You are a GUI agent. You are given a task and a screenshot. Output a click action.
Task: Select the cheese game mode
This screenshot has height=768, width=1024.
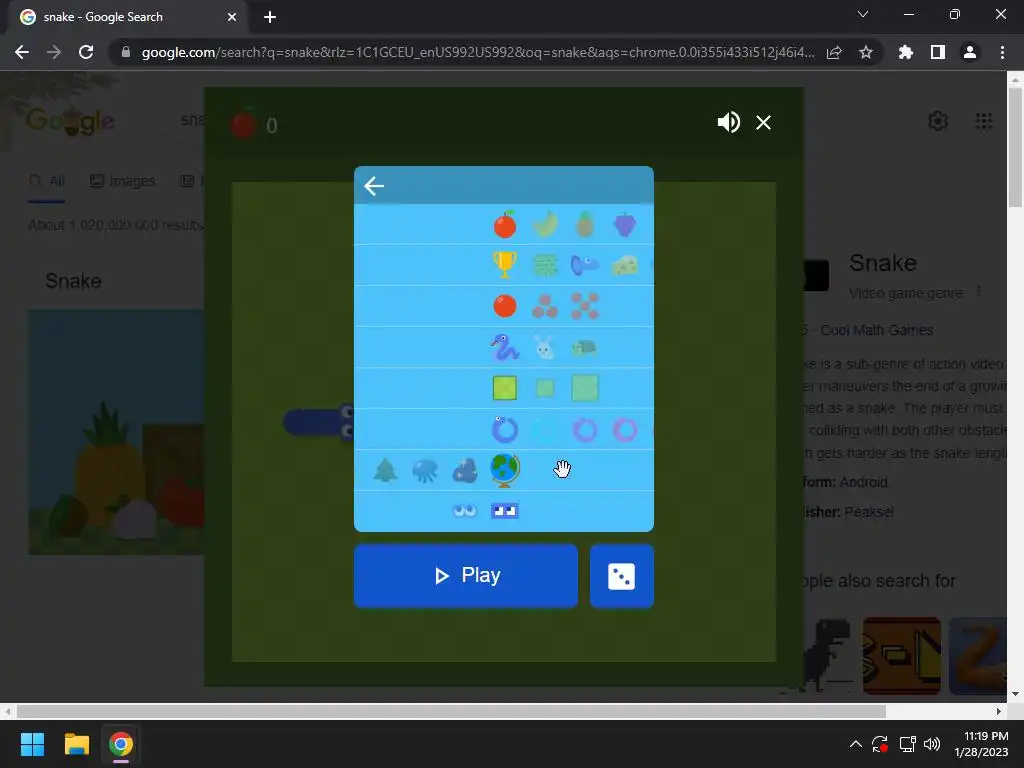625,265
